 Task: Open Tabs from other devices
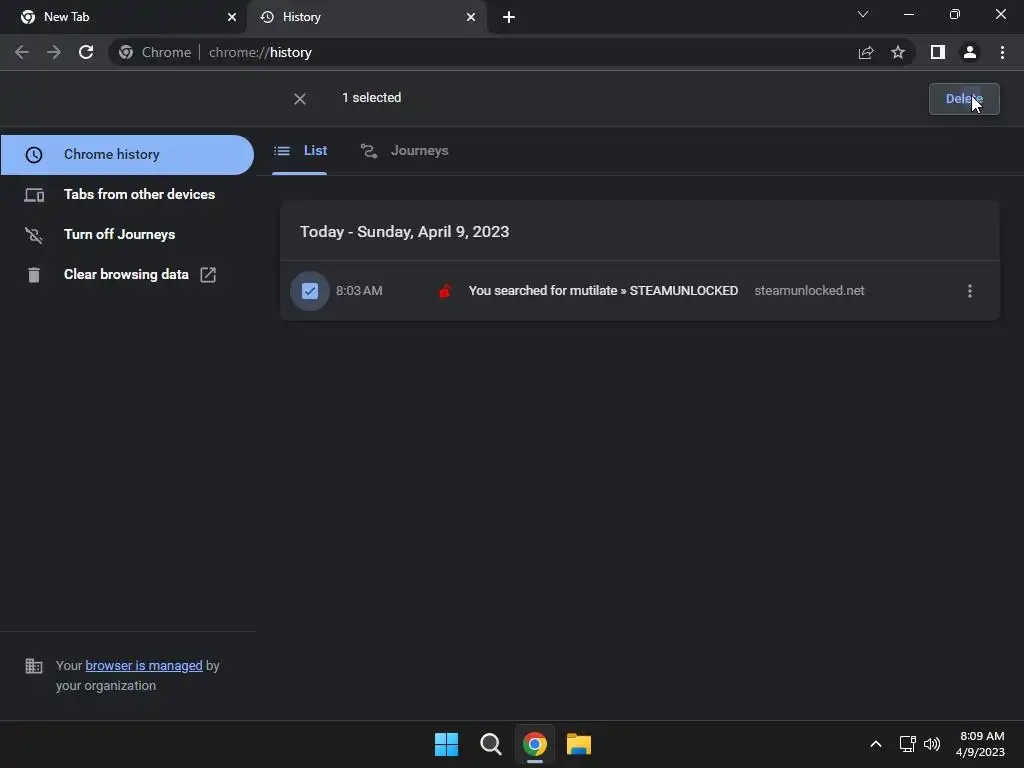[127, 195]
